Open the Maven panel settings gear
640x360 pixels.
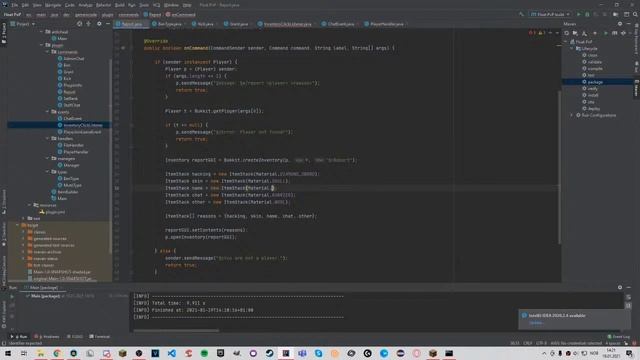(x=620, y=24)
